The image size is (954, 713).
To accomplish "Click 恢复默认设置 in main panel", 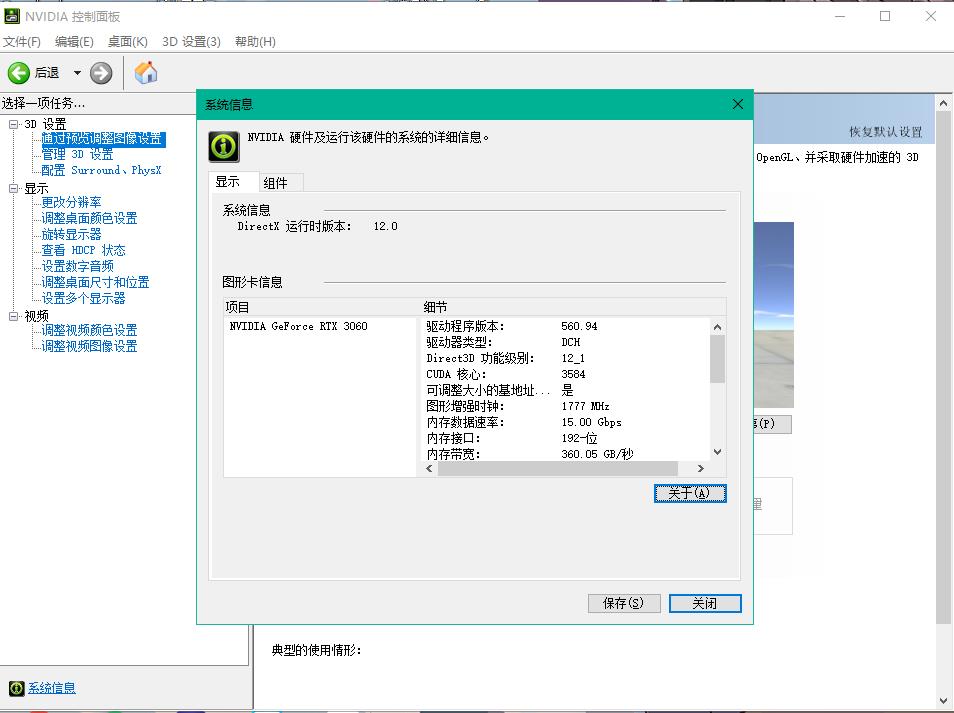I will click(x=886, y=132).
